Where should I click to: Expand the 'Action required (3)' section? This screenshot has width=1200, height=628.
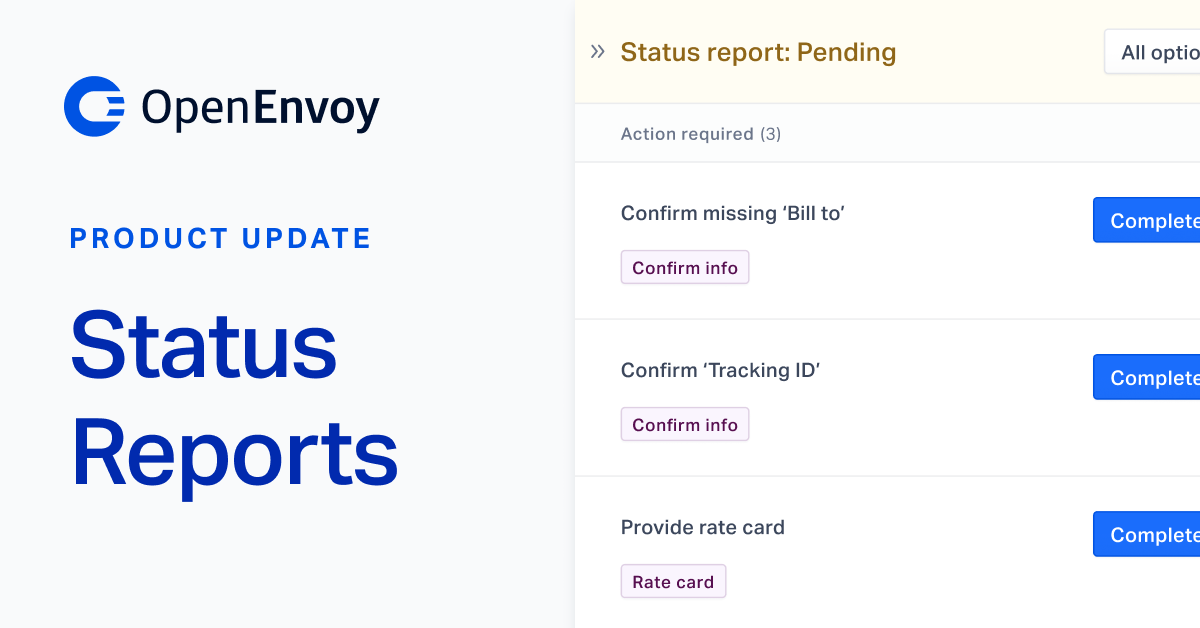(x=700, y=133)
